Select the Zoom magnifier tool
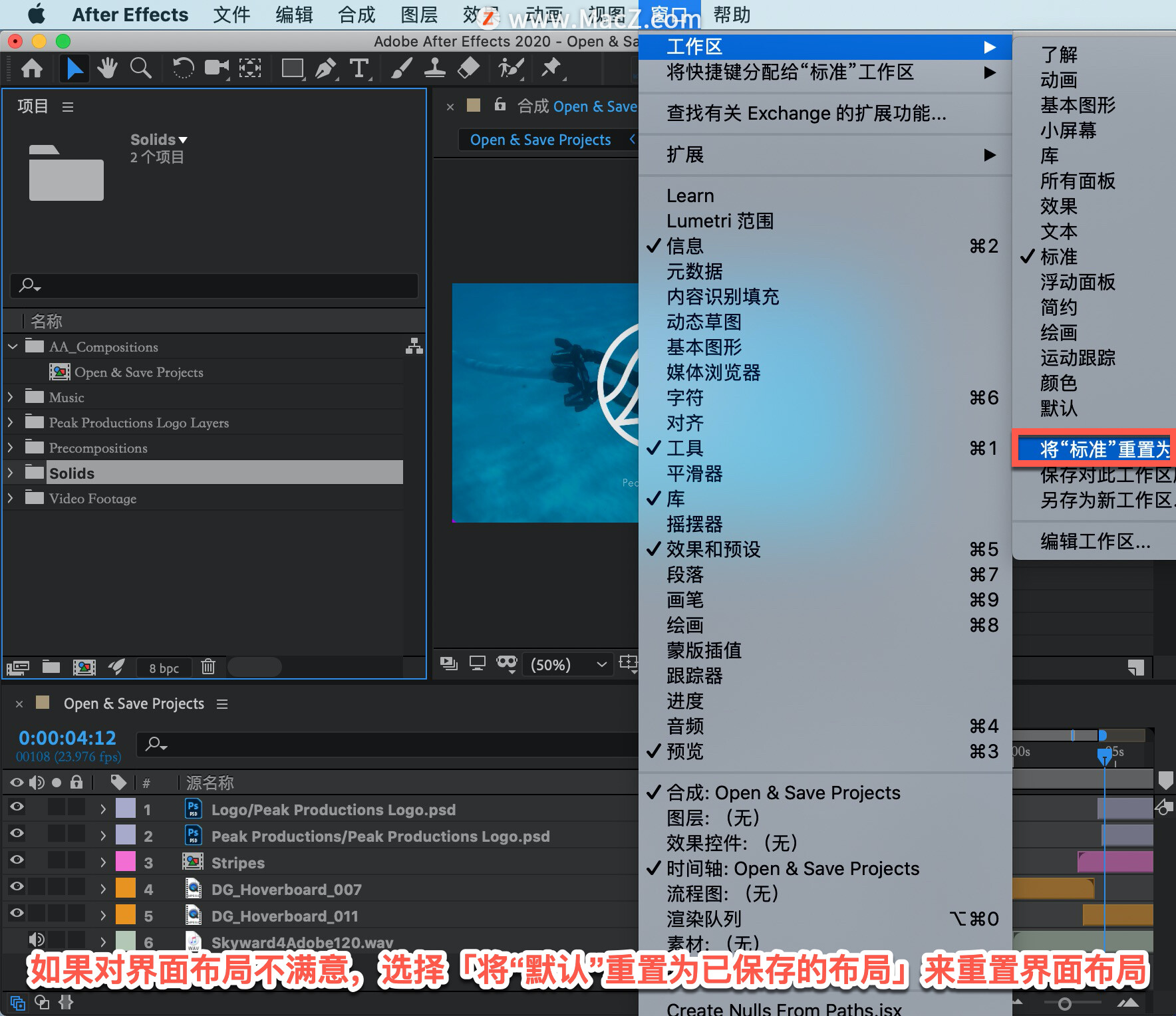This screenshot has width=1176, height=1016. pos(140,68)
